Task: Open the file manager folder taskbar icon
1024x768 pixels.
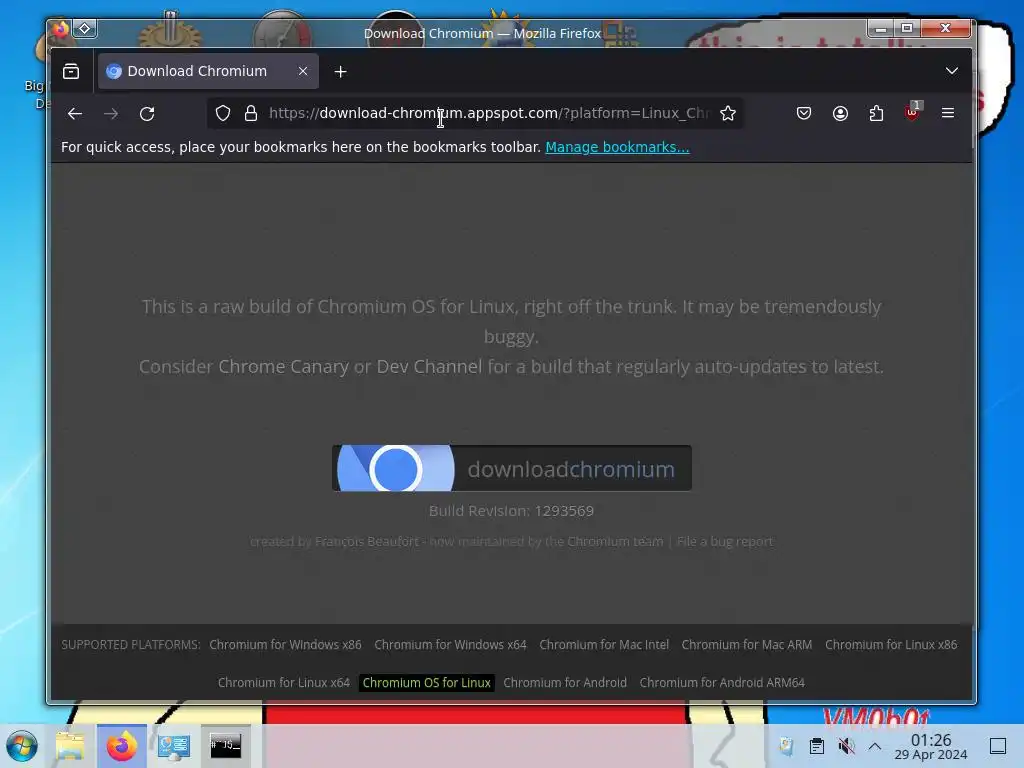Action: point(70,746)
